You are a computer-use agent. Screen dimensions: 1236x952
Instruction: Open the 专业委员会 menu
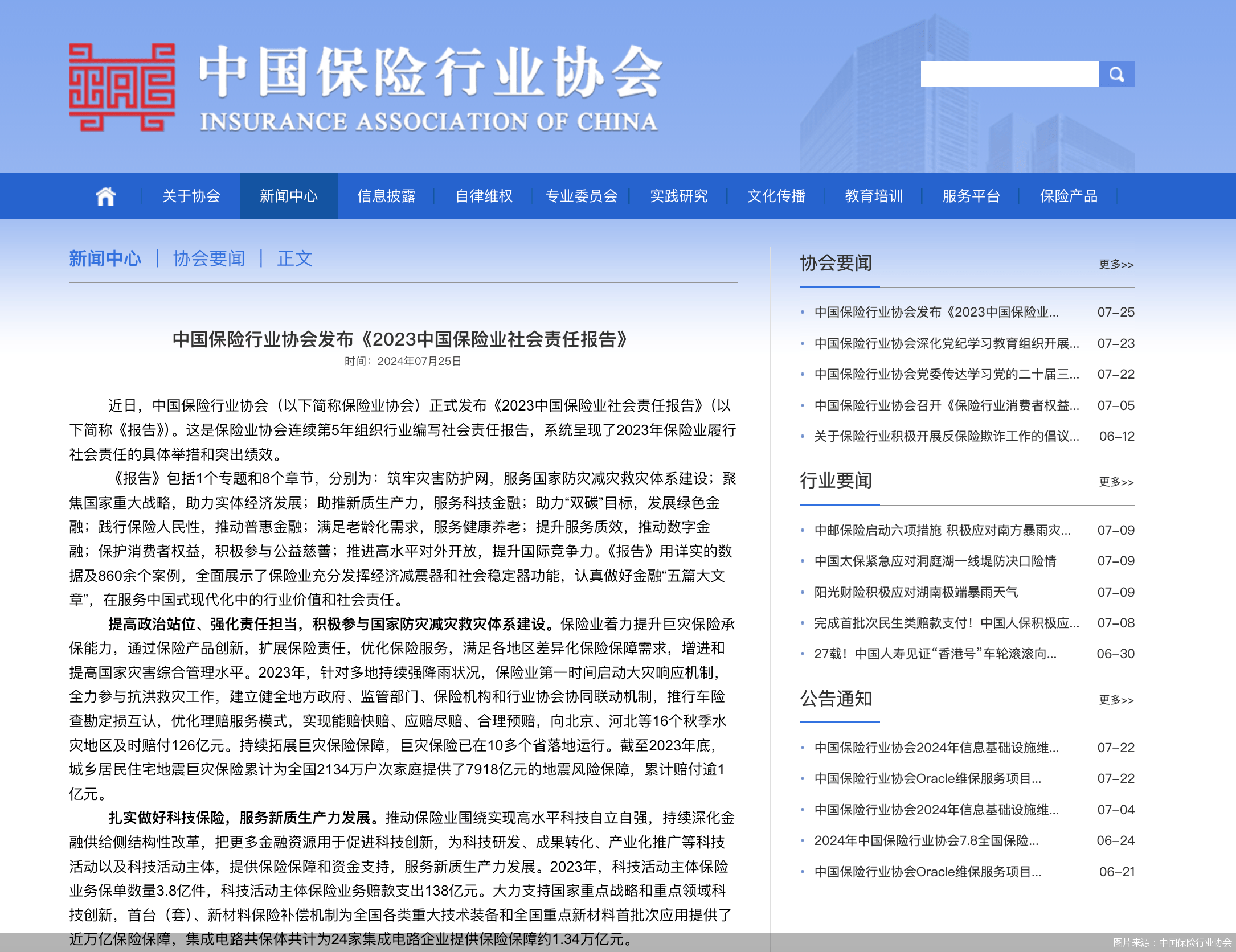[582, 196]
